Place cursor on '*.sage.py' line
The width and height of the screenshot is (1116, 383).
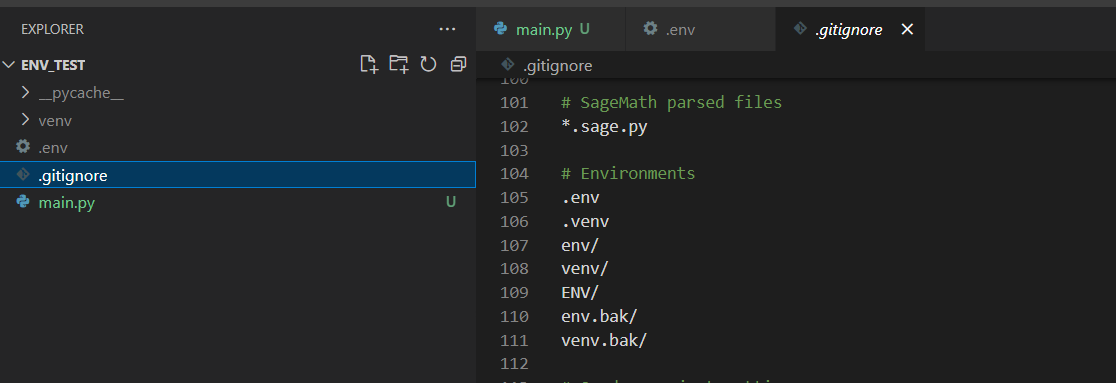(604, 127)
